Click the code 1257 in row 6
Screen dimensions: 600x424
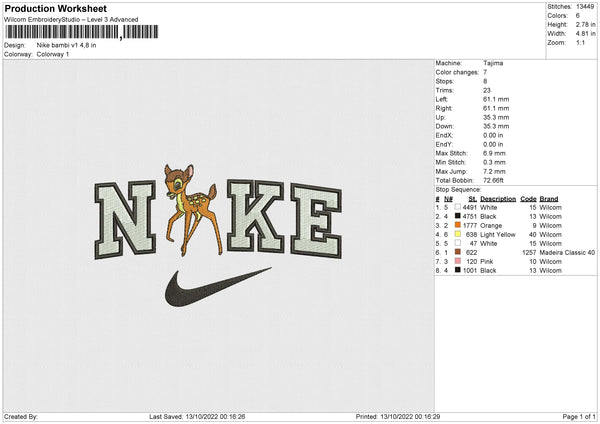tap(529, 253)
